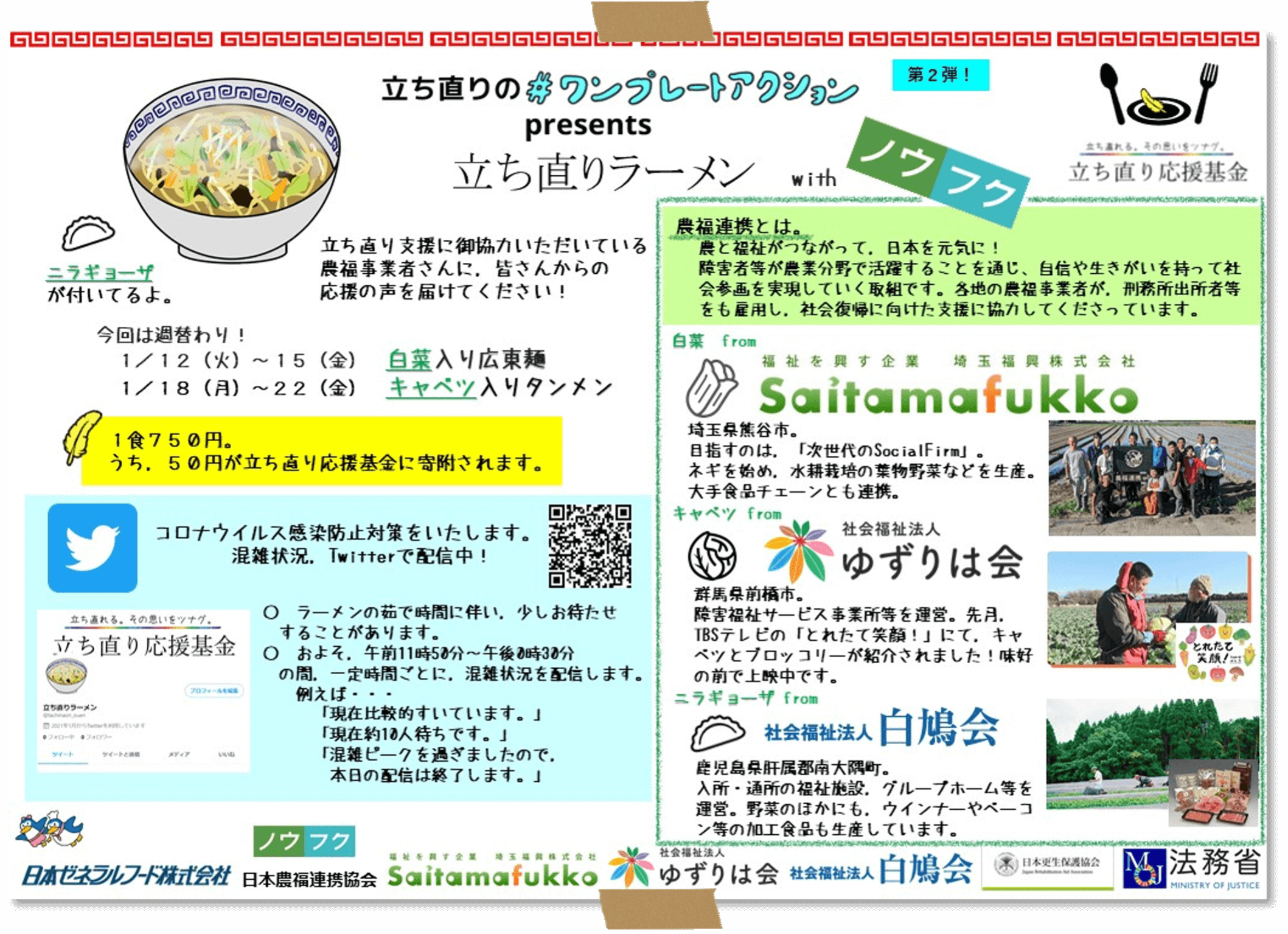The height and width of the screenshot is (934, 1288).
Task: Click the 立ち直り応援基金 Twitter profile screenshot
Action: [144, 691]
